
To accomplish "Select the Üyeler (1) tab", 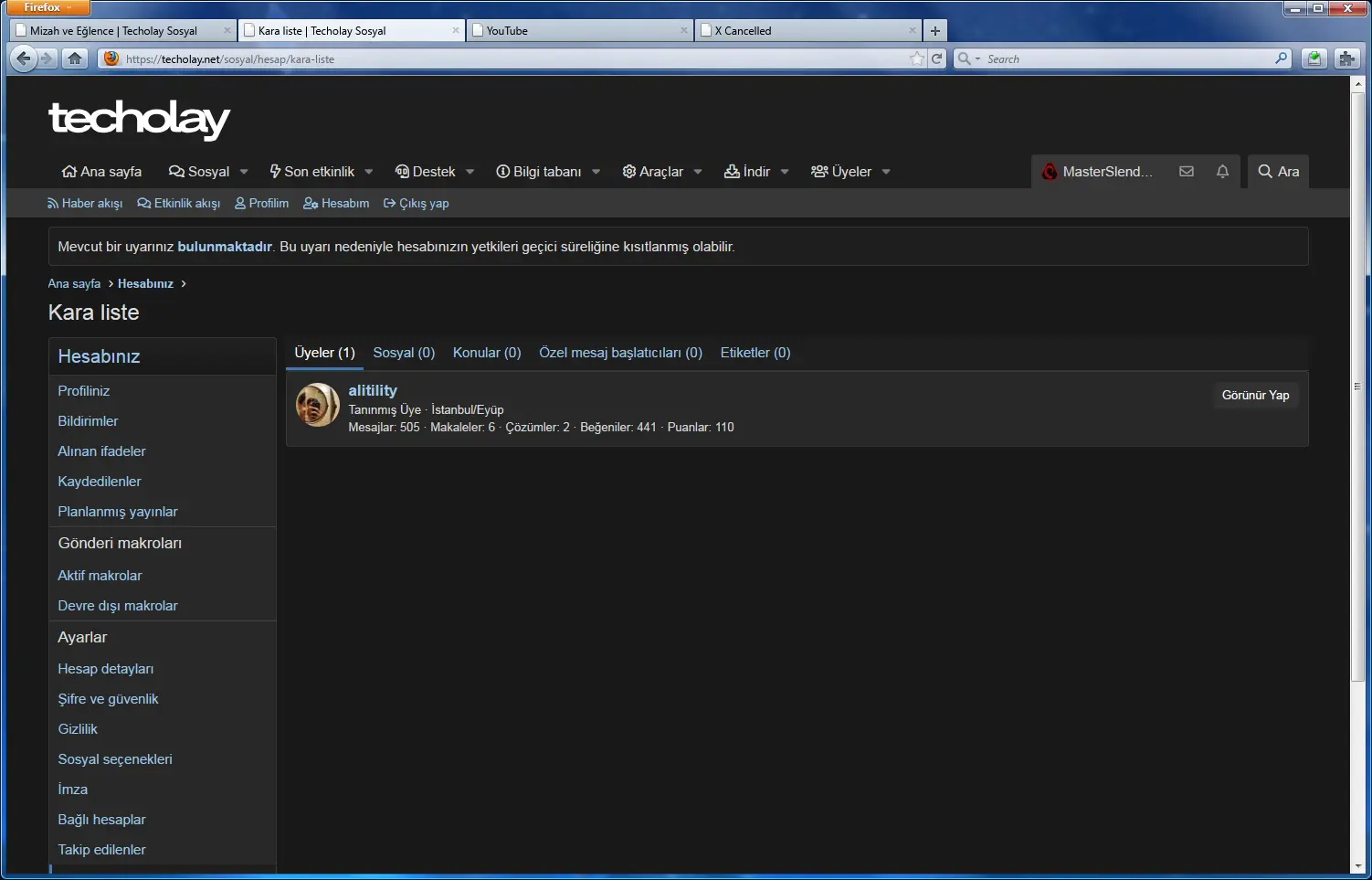I will point(324,353).
